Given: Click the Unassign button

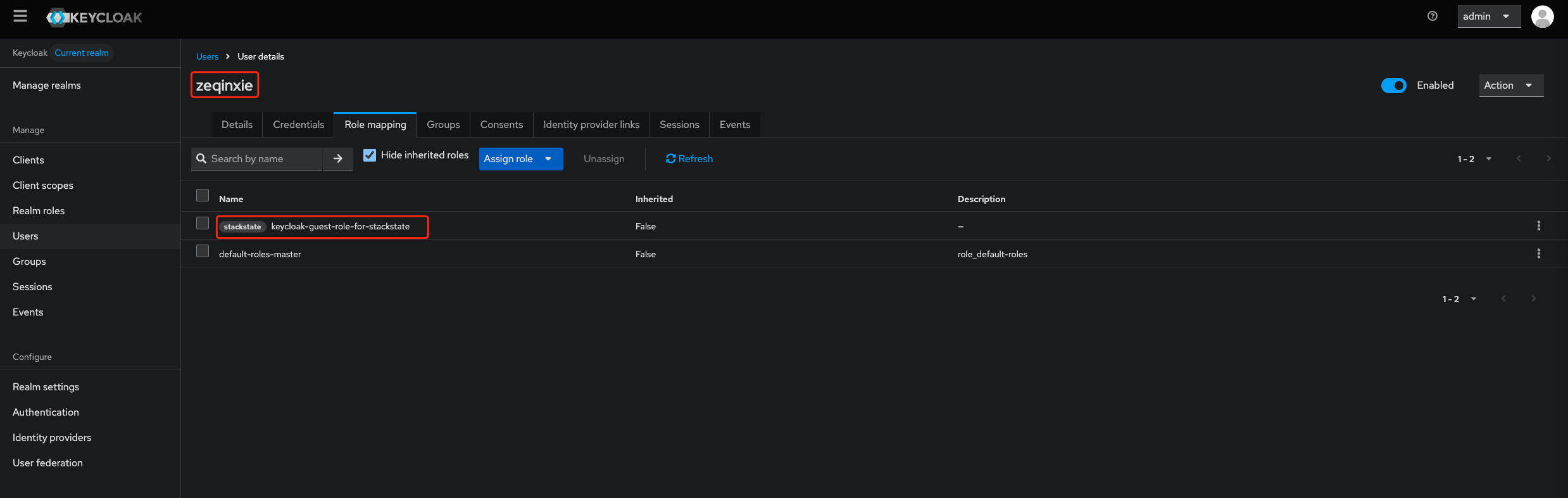Looking at the screenshot, I should pos(604,158).
